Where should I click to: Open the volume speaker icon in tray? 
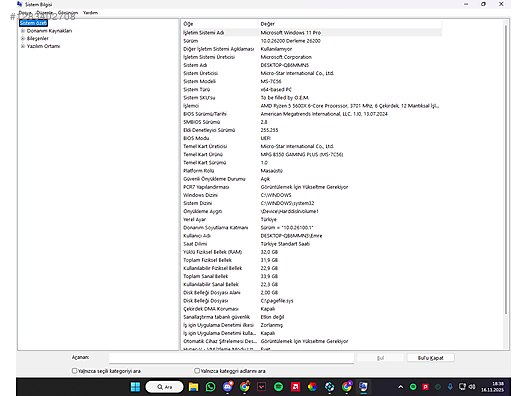tap(472, 387)
